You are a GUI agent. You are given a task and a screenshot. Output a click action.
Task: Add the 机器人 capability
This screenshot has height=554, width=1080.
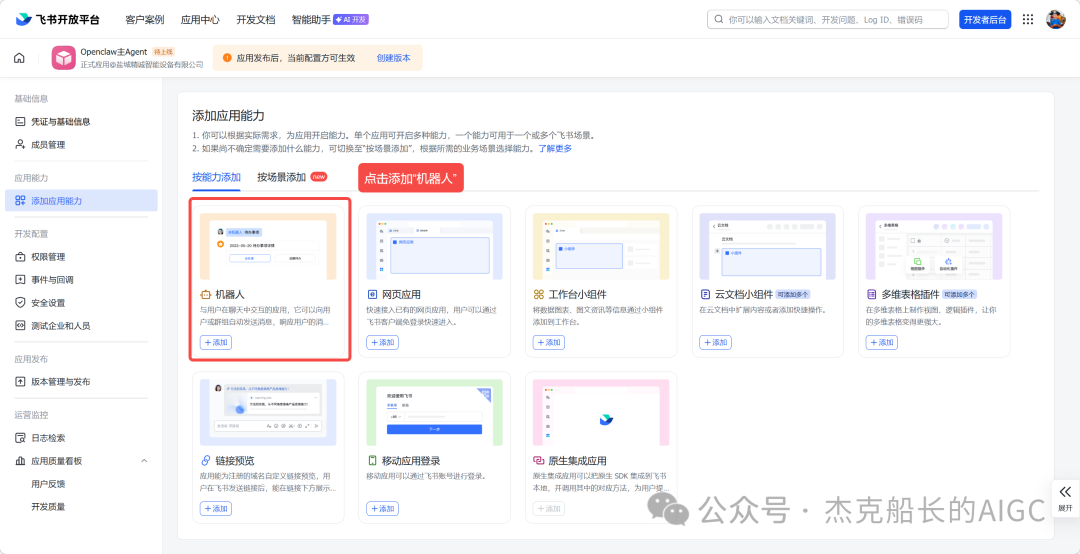pos(216,342)
